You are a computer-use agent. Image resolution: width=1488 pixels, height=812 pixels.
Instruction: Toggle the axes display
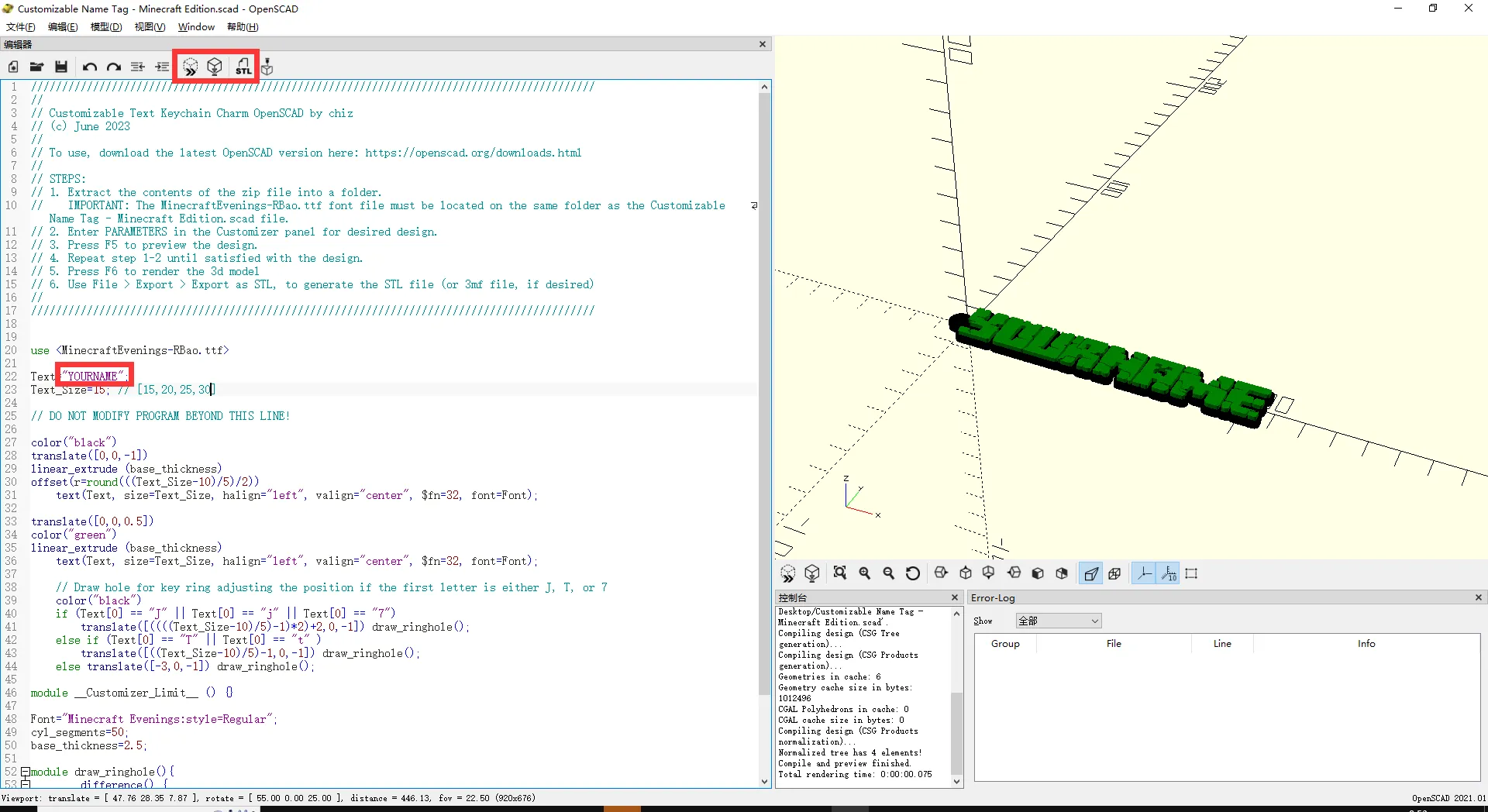tap(1144, 573)
